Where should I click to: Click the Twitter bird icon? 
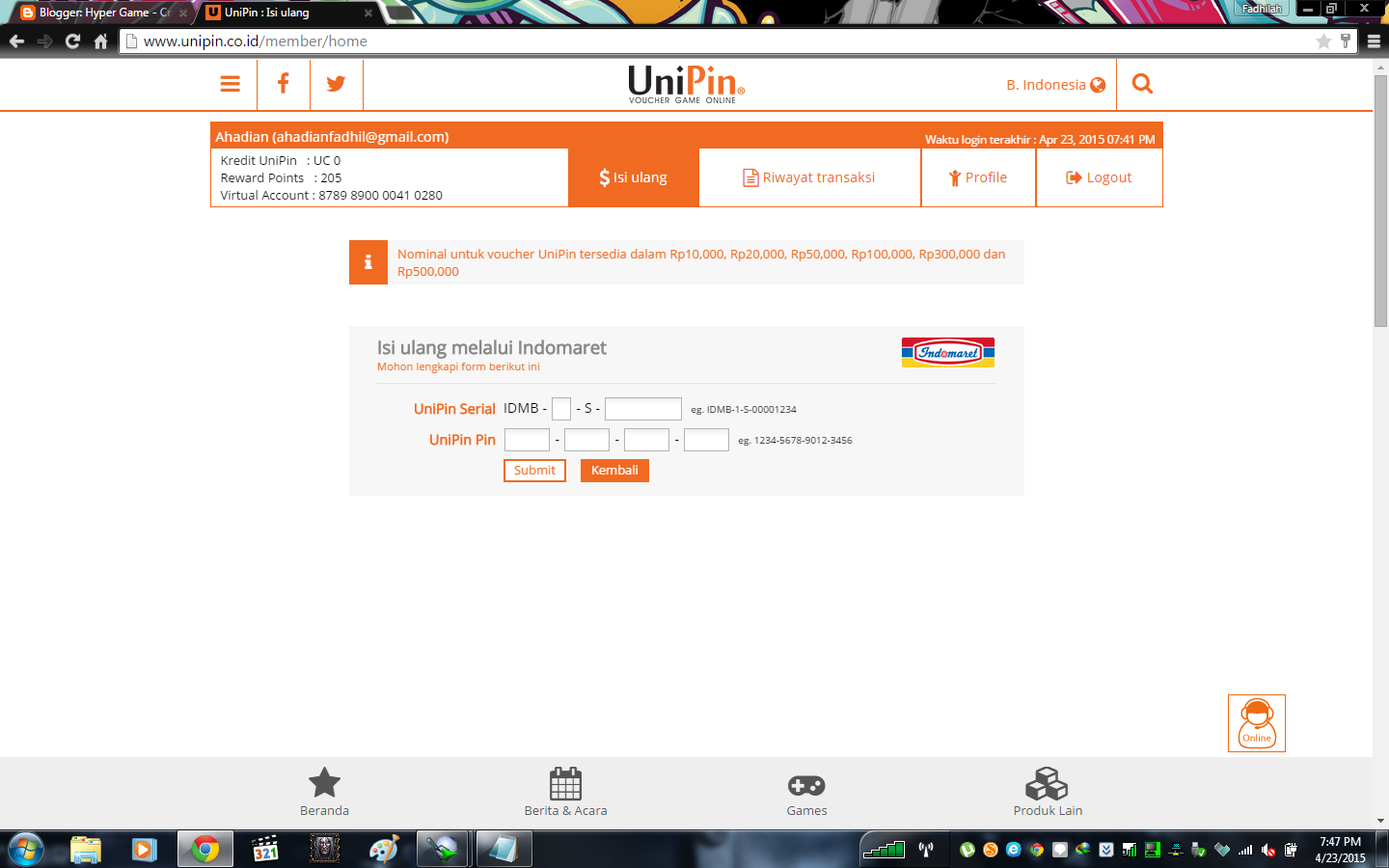(336, 84)
